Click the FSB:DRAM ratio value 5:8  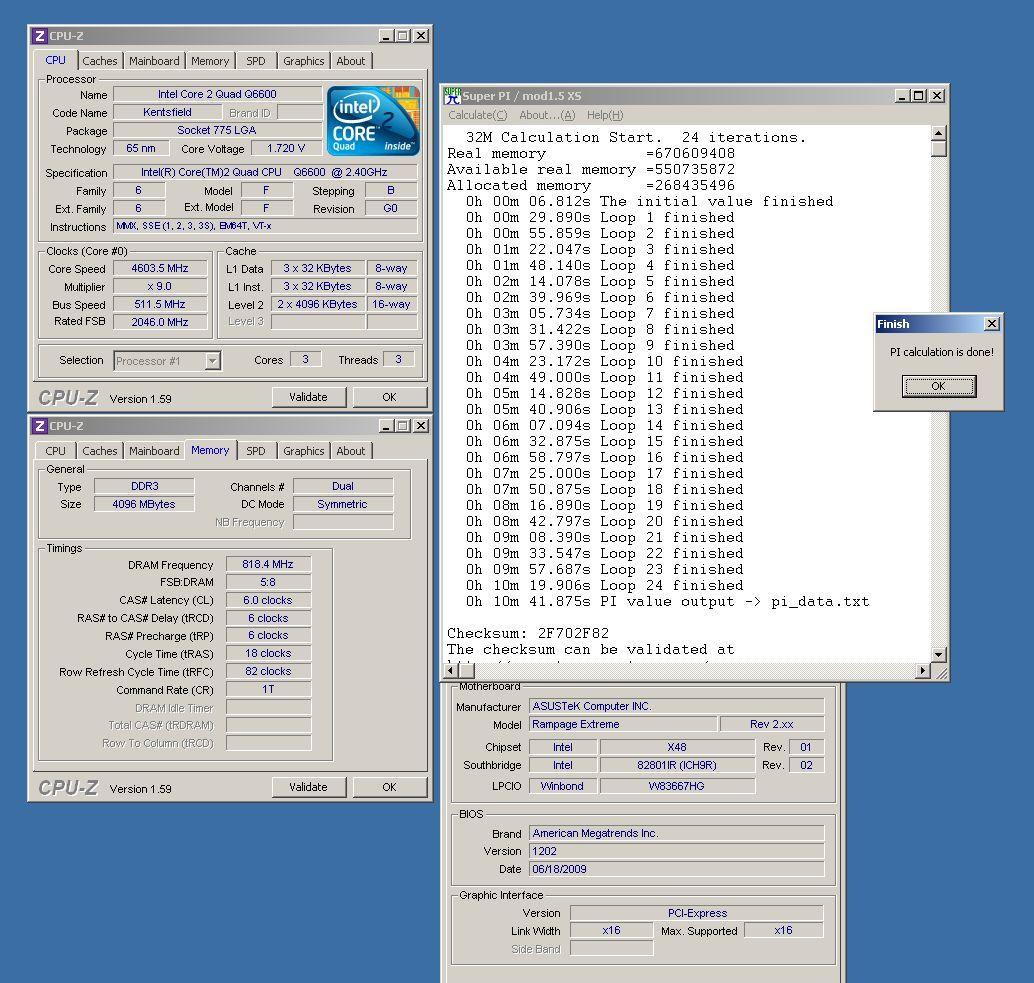[x=268, y=582]
